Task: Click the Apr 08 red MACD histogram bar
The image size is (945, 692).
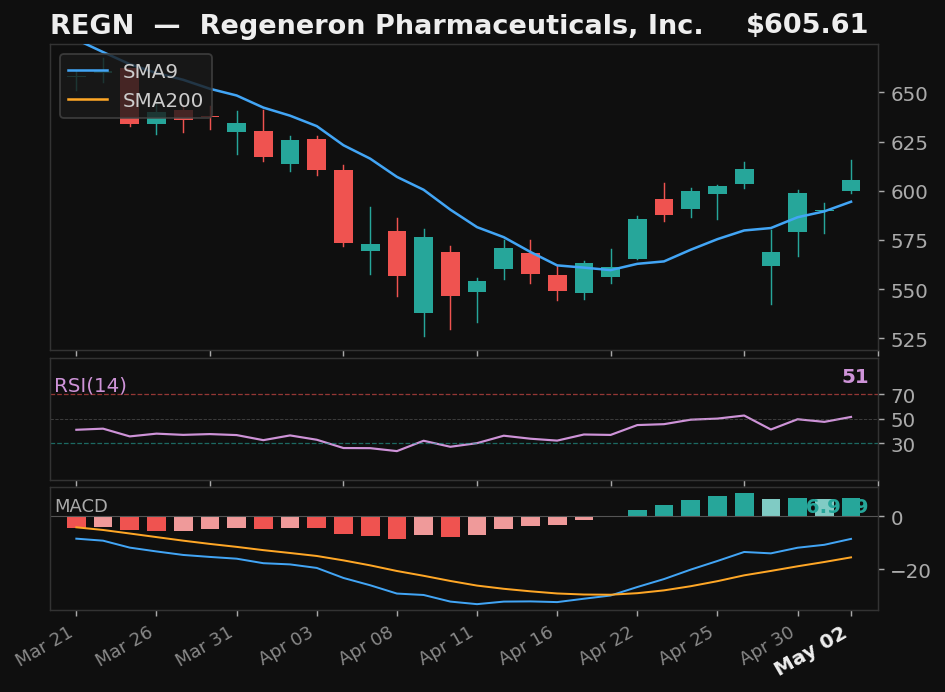Action: click(397, 528)
